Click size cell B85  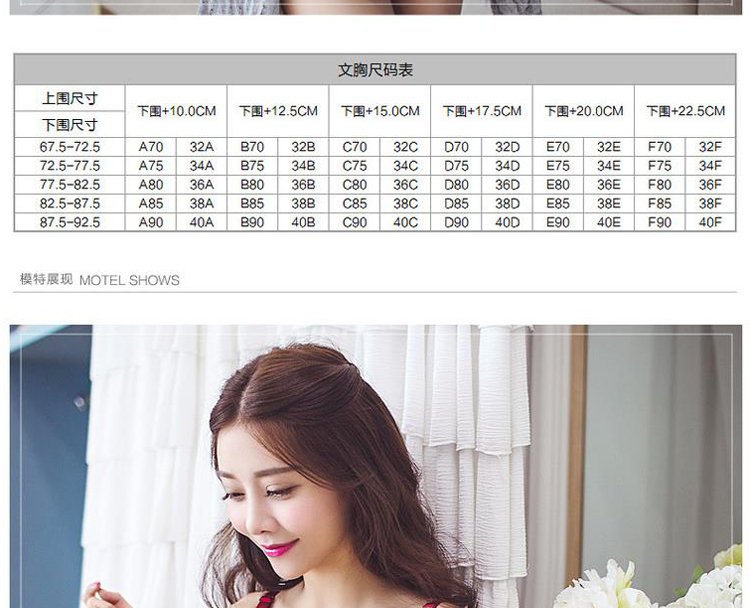click(253, 204)
